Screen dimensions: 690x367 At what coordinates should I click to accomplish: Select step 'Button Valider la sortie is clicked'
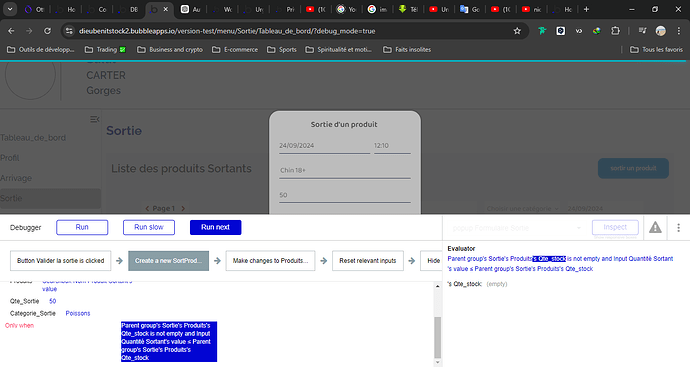61,261
